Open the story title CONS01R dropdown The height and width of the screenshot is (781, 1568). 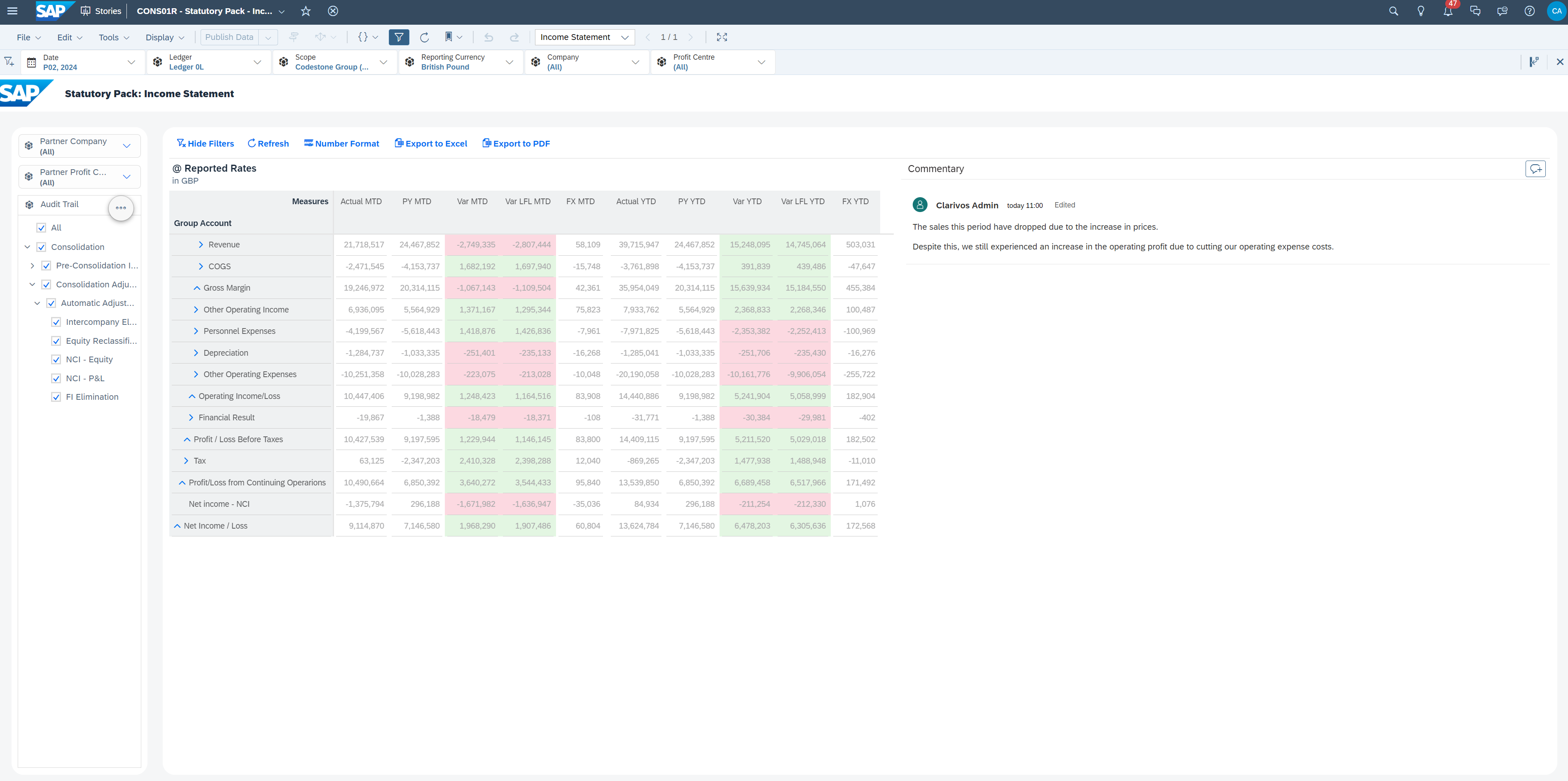click(210, 11)
